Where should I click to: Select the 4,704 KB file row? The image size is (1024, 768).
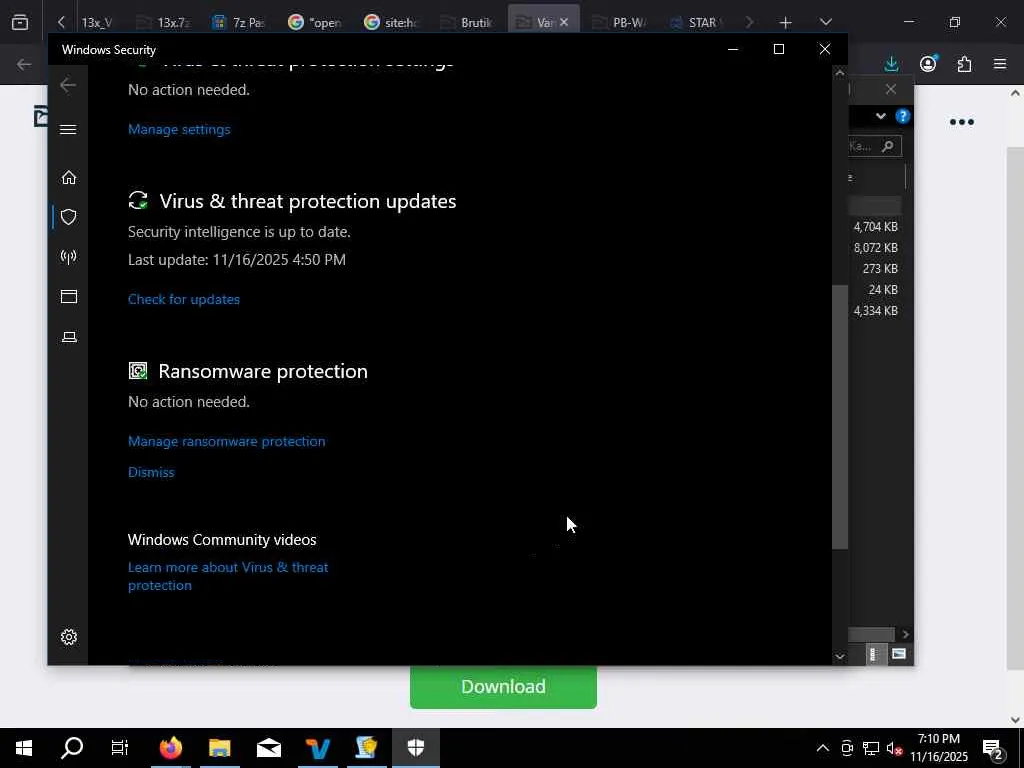pyautogui.click(x=876, y=227)
